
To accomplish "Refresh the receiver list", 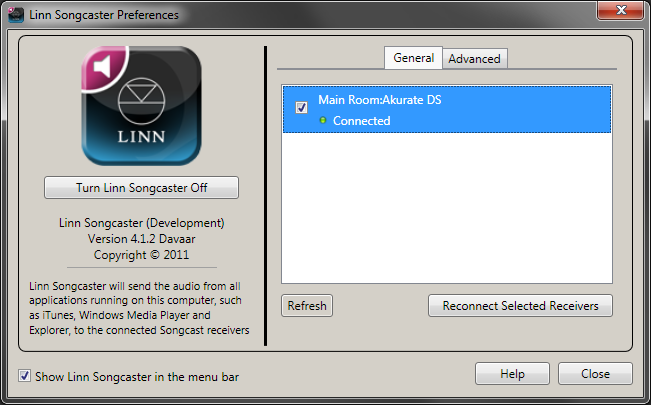I will (x=307, y=306).
